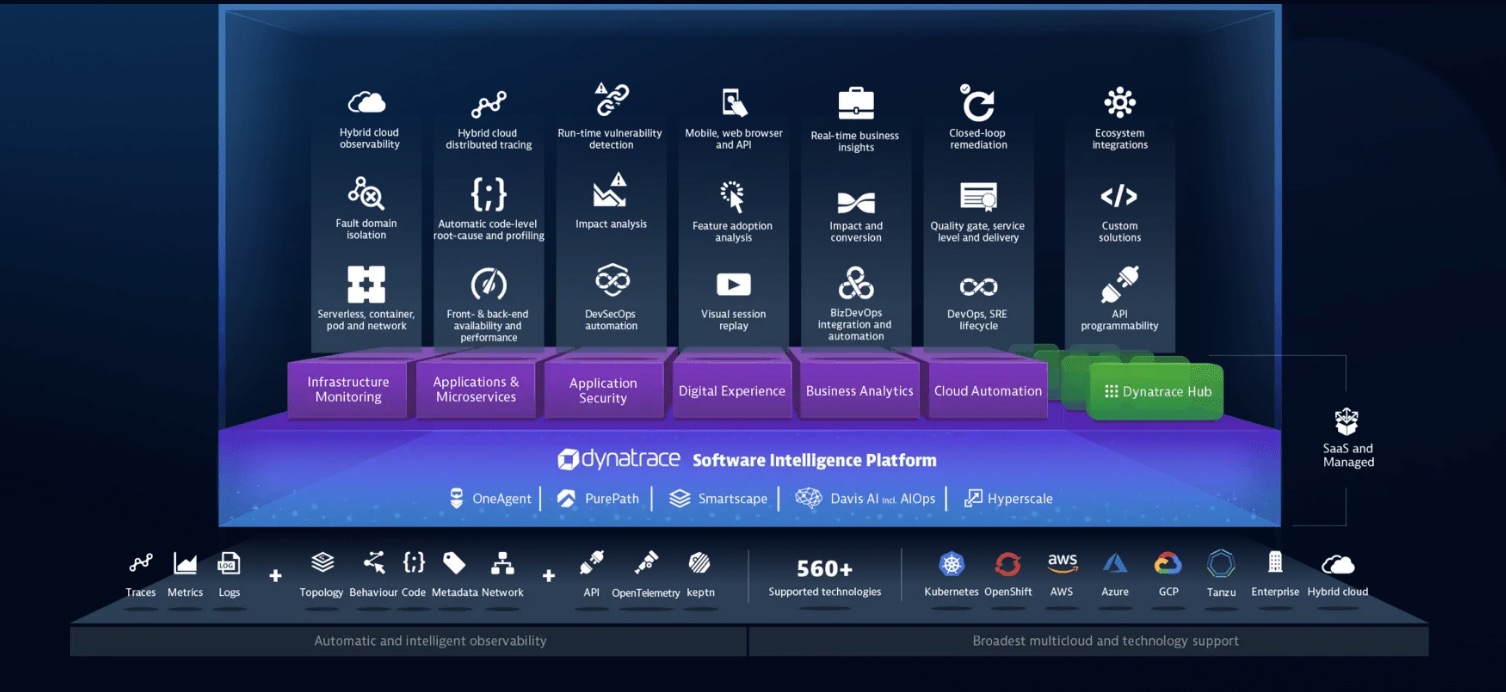Select the Closed-loop remediation icon
The image size is (1506, 692).
(977, 102)
